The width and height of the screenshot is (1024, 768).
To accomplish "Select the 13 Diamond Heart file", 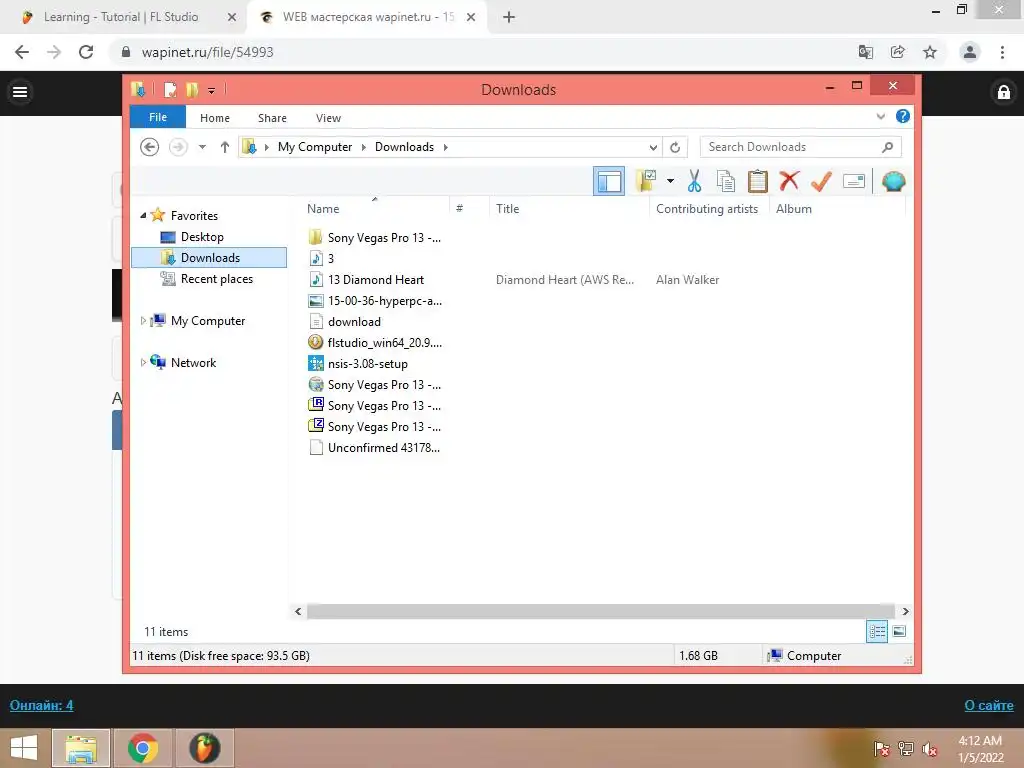I will click(366, 280).
